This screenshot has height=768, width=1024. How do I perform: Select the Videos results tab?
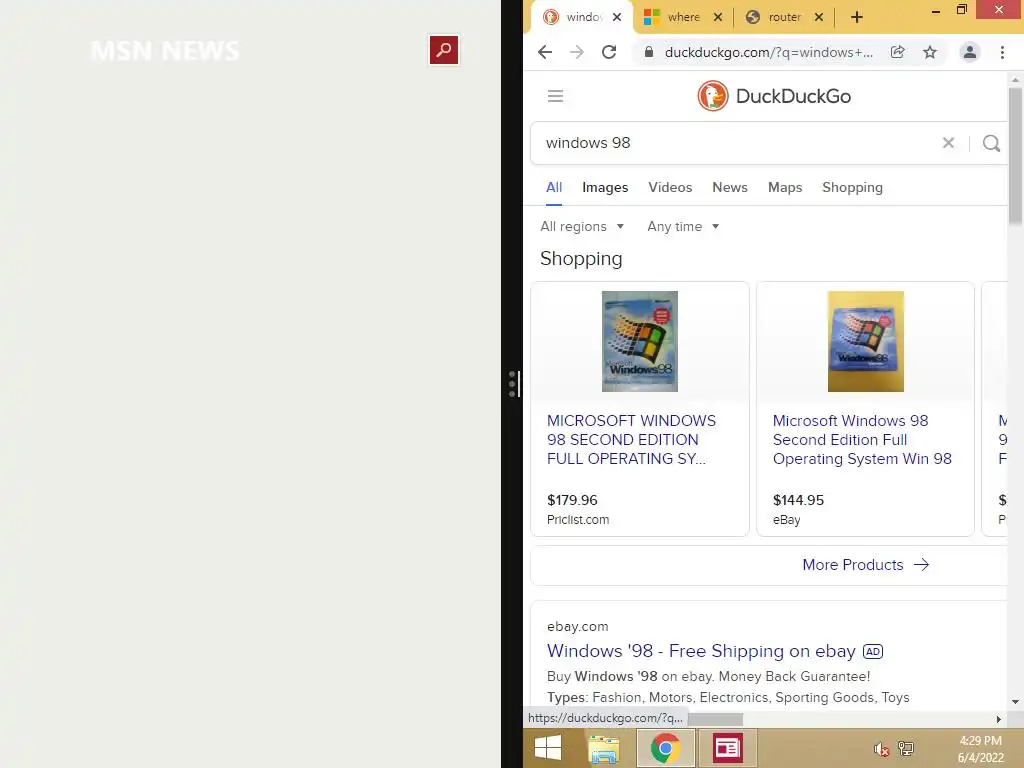pyautogui.click(x=670, y=188)
